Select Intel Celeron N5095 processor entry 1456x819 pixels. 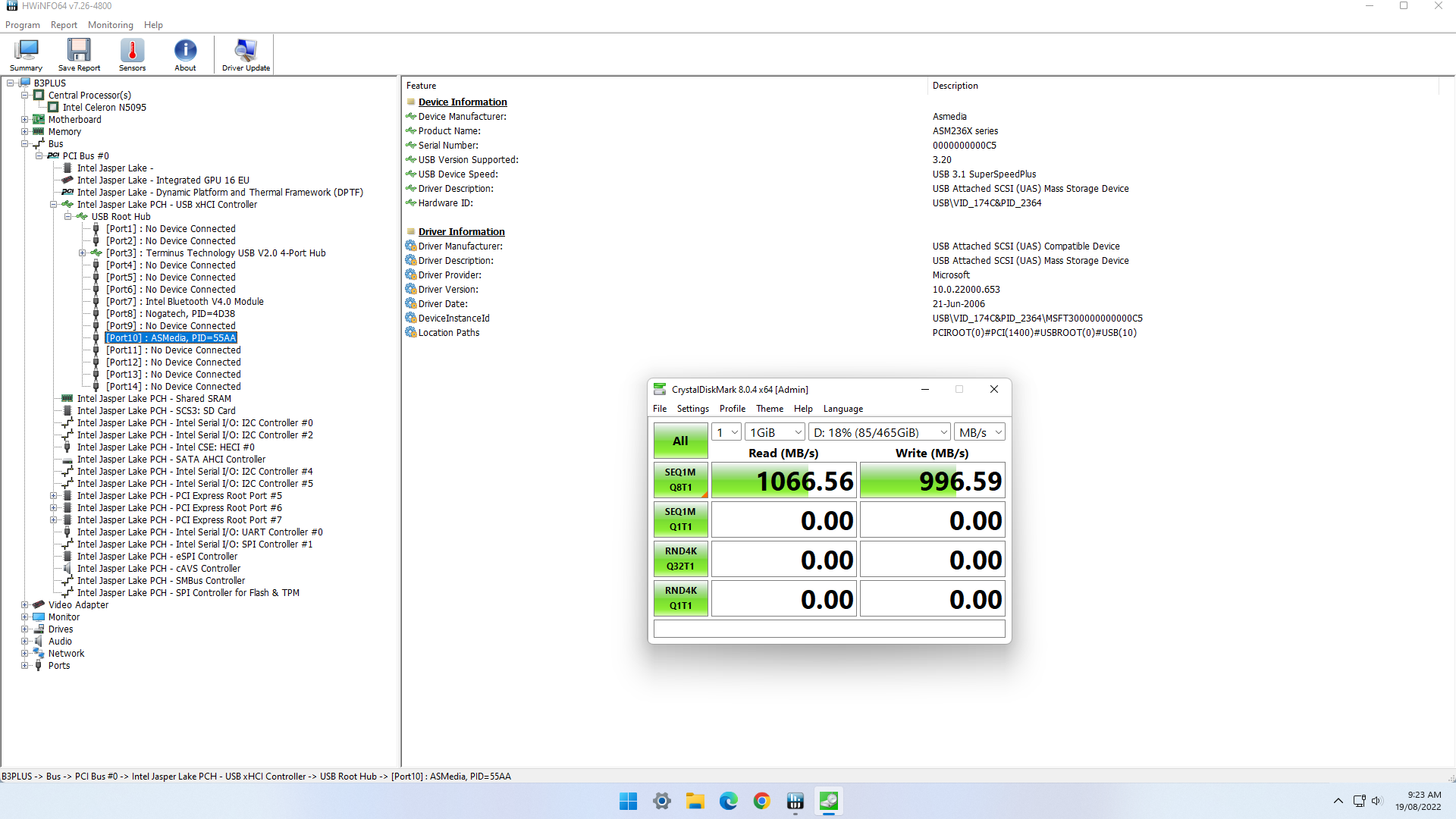[105, 107]
